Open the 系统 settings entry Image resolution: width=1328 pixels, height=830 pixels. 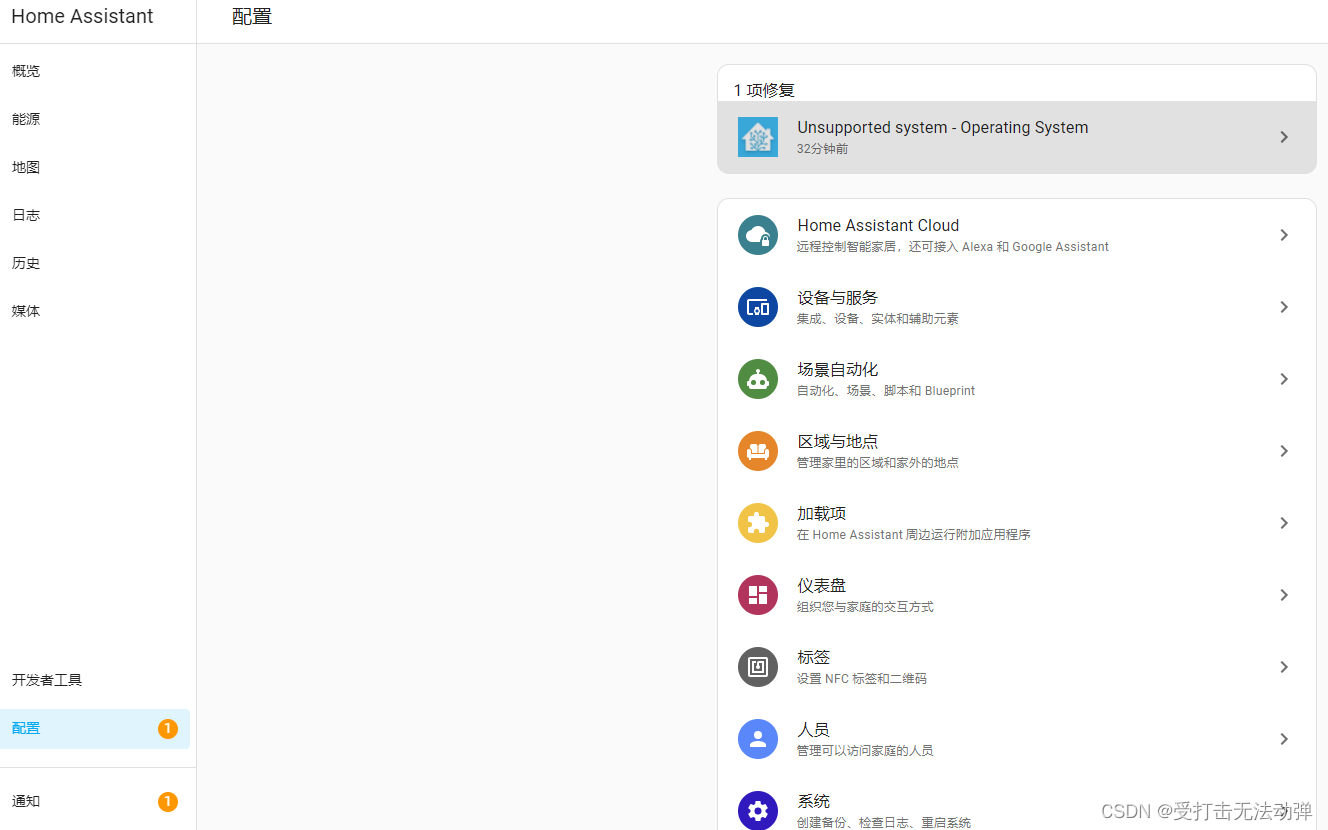click(1017, 803)
